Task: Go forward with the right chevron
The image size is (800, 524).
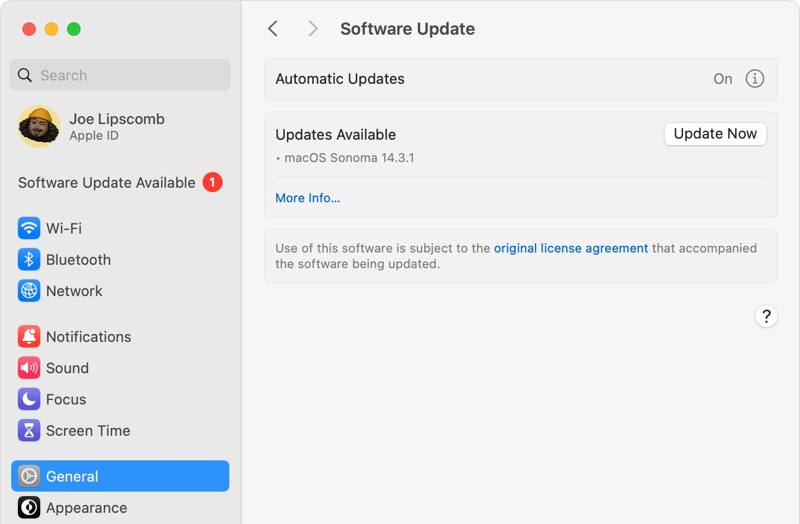Action: coord(313,29)
